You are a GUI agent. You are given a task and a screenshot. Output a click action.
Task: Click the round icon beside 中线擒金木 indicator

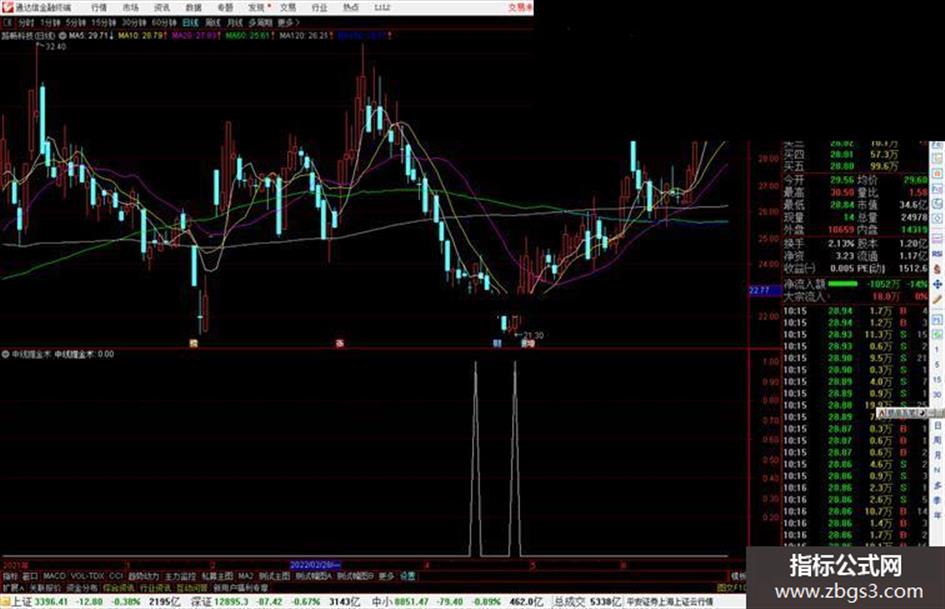pos(6,355)
